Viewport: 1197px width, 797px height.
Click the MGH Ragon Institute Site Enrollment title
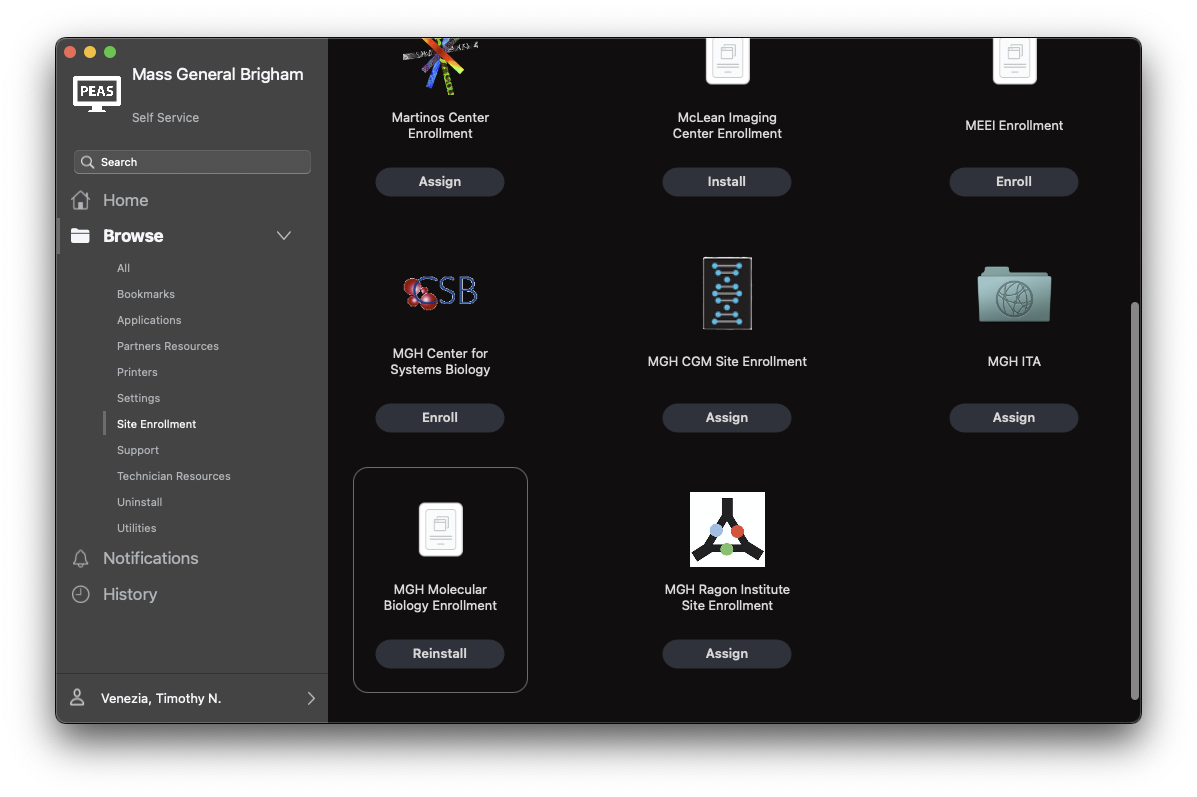pyautogui.click(x=727, y=597)
